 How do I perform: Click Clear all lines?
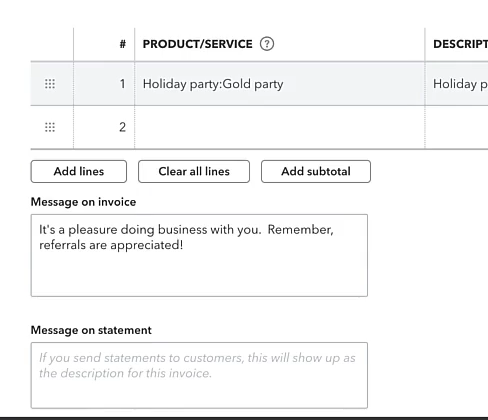(194, 171)
